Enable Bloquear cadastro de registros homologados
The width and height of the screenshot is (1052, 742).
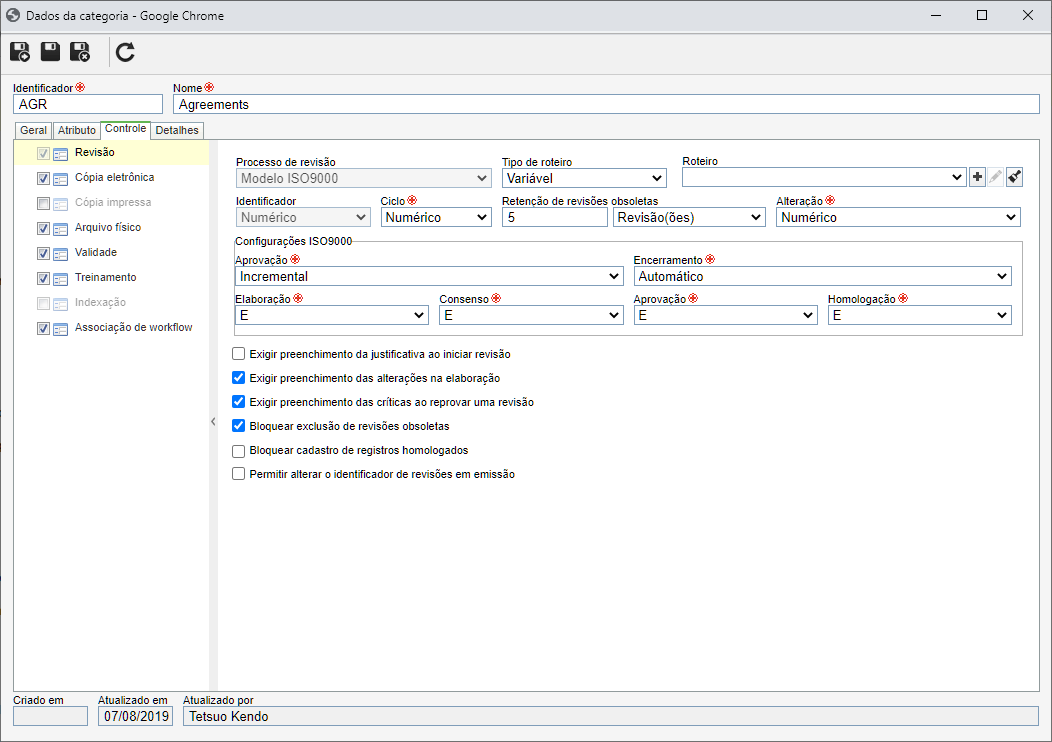238,450
